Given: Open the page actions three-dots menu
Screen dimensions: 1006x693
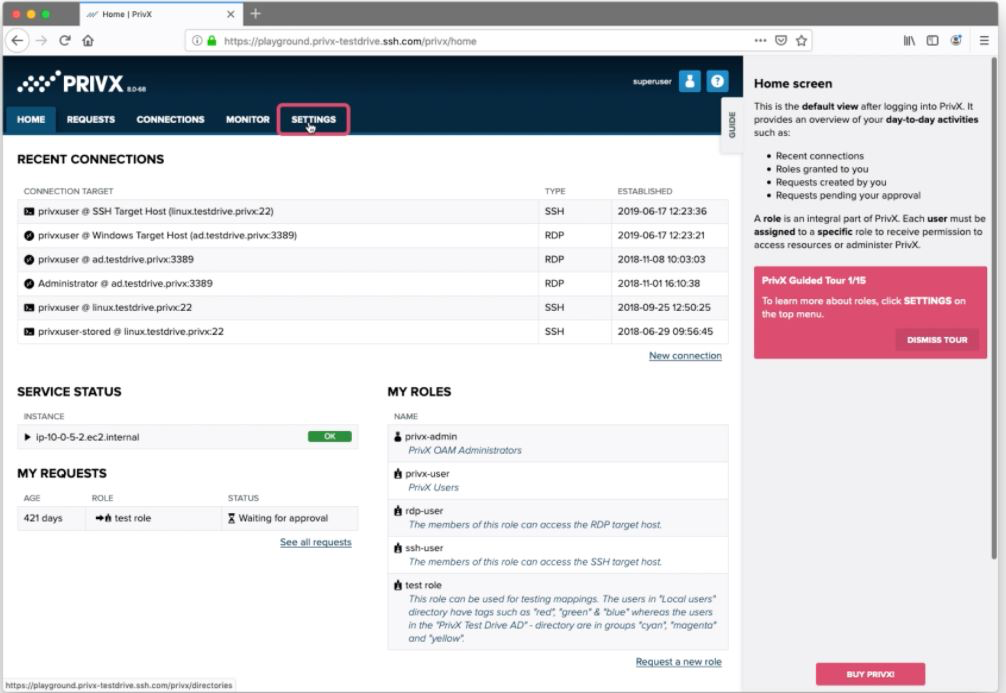Looking at the screenshot, I should (760, 40).
